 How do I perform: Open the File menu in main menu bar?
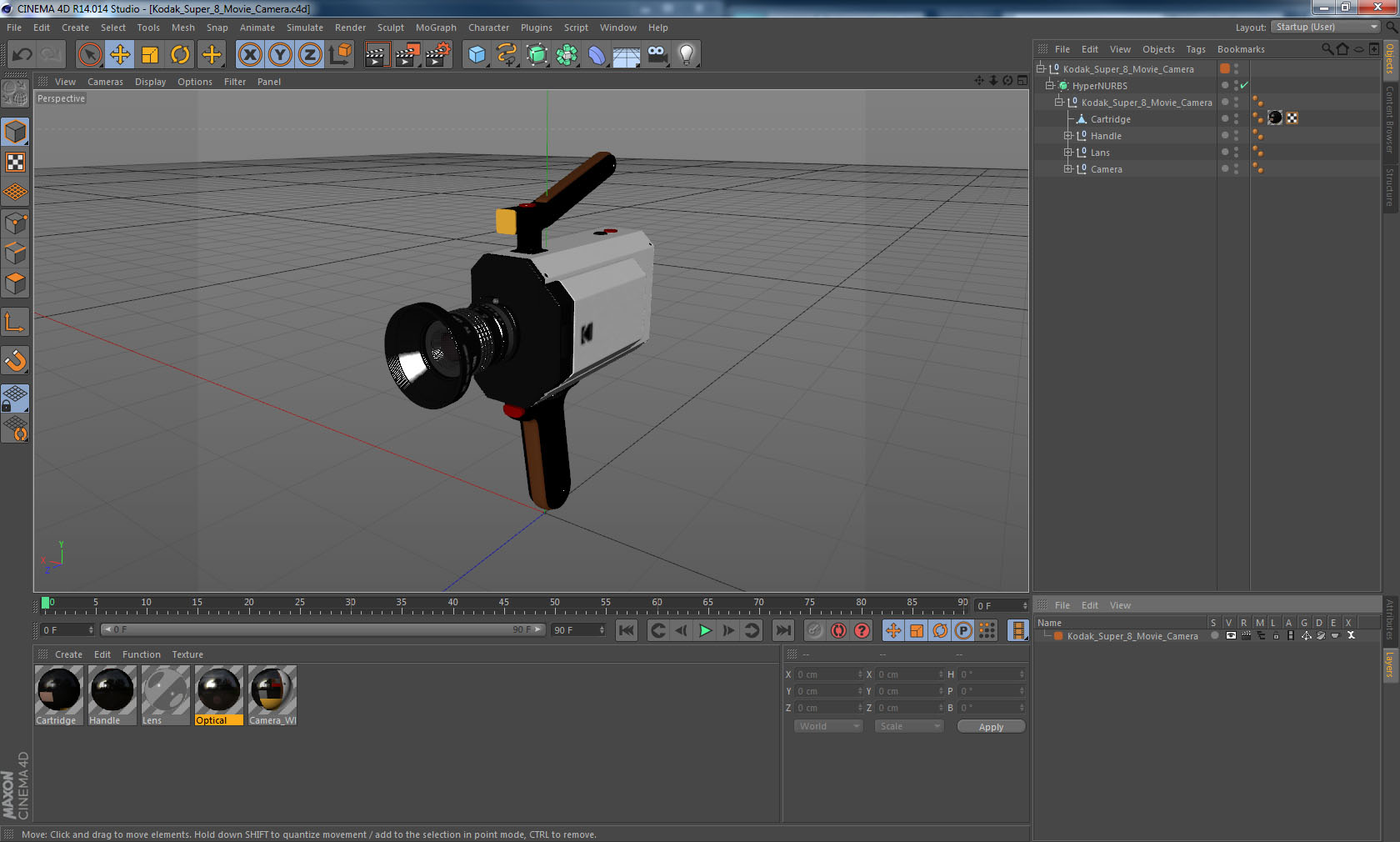(x=14, y=28)
